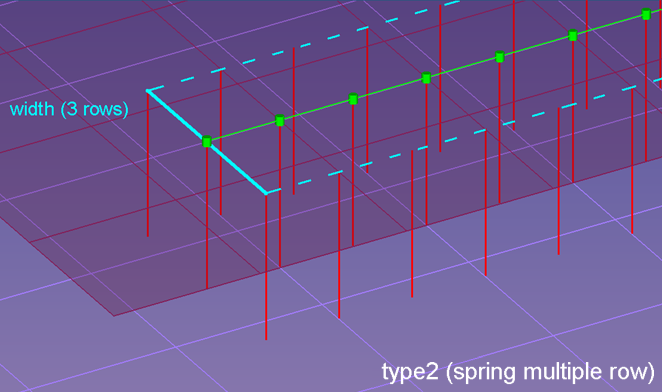Select the 'type2 (spring multiple row)' caption
662x392 pixels.
click(518, 372)
